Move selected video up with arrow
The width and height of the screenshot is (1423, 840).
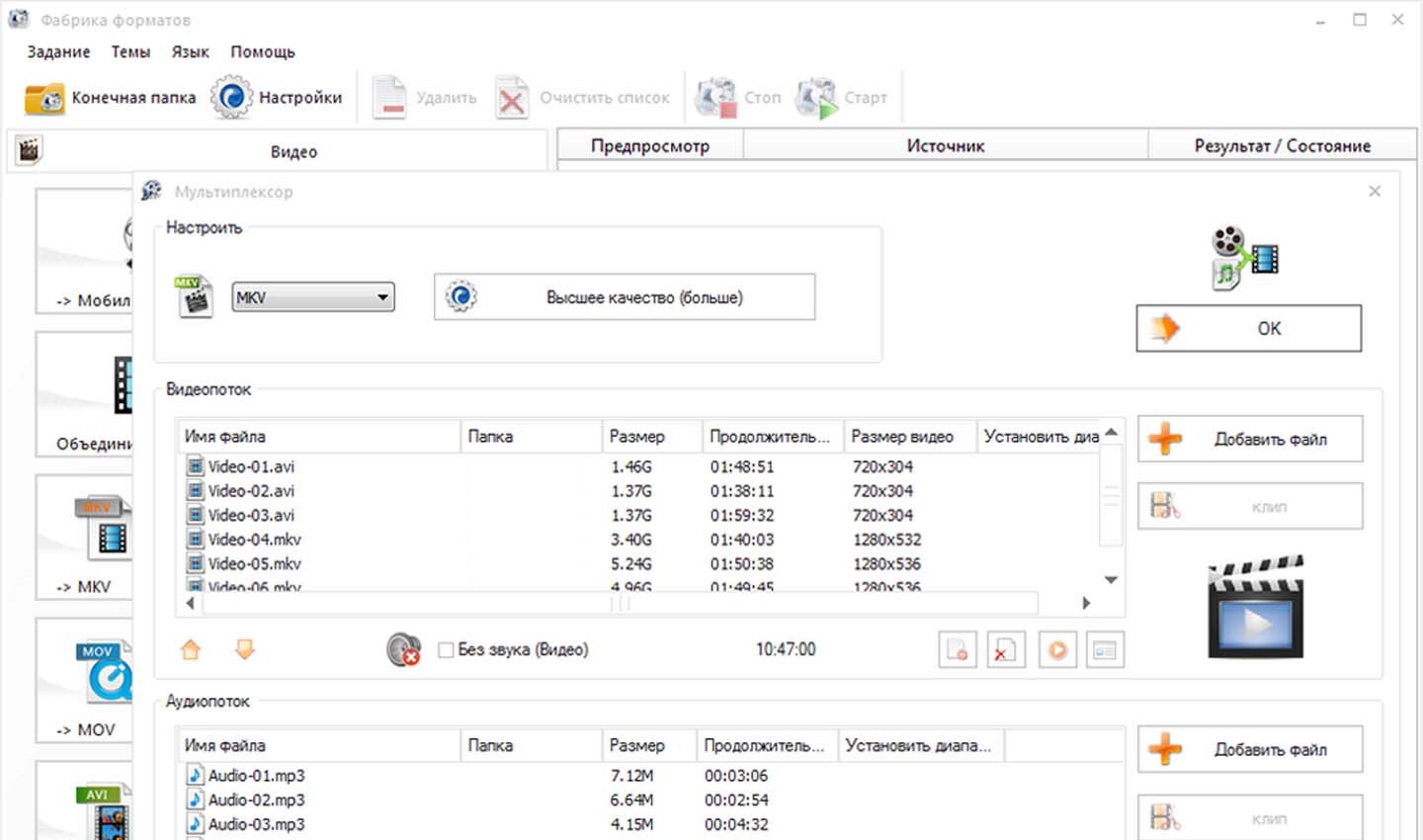pos(191,649)
